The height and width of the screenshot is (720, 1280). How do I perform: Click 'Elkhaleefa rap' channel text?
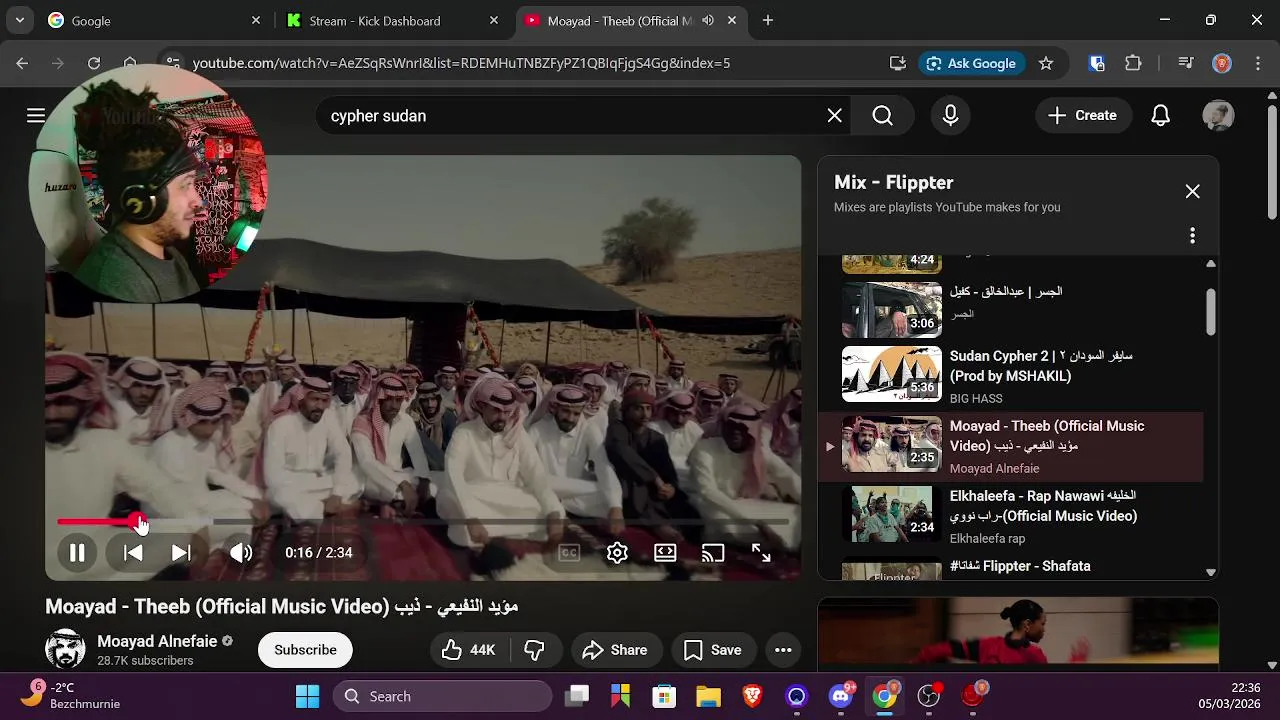tap(987, 538)
